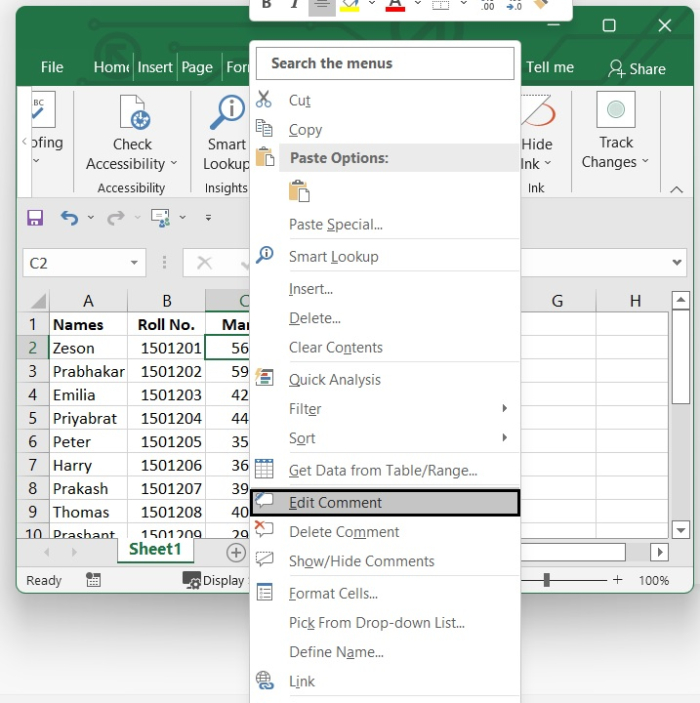The image size is (700, 703).
Task: Click the vertical scrollbar down arrow
Action: coord(680,530)
